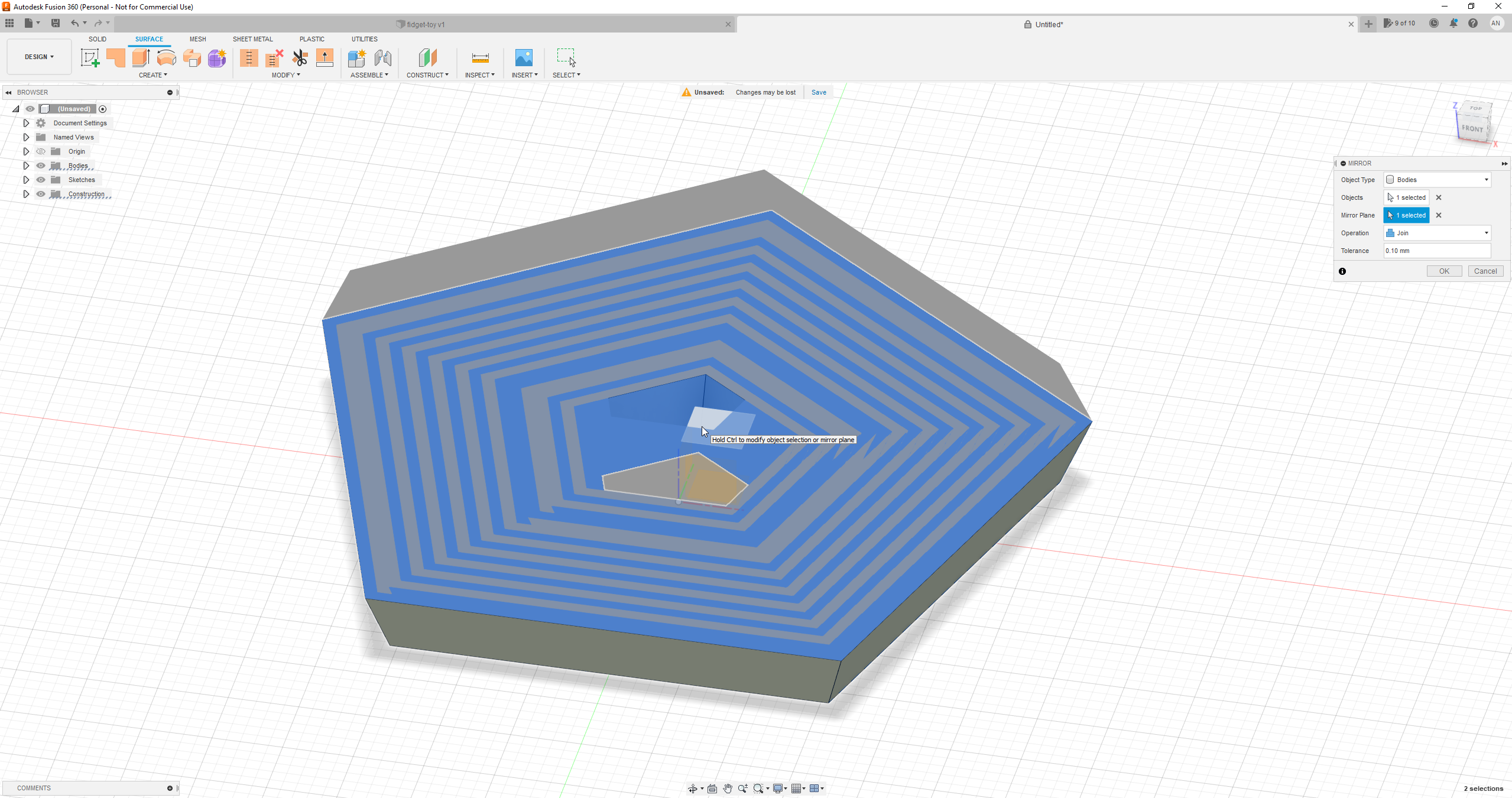
Task: Switch to the SOLID tab
Action: 98,39
